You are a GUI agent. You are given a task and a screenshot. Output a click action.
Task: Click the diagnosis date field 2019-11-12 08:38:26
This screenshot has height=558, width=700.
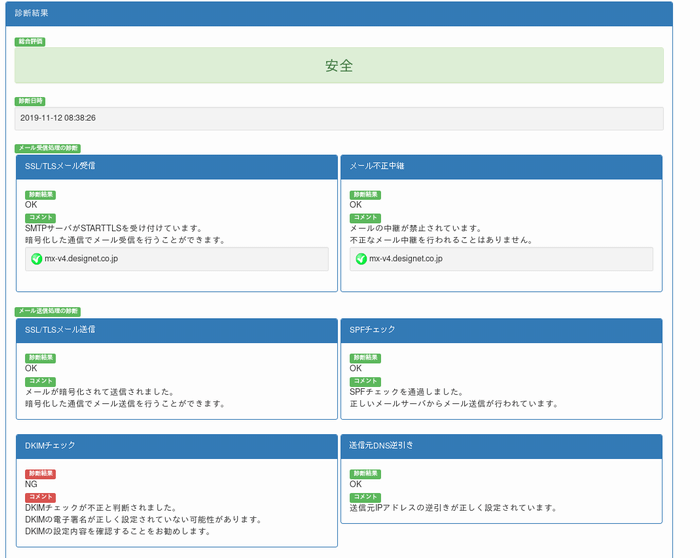[339, 118]
